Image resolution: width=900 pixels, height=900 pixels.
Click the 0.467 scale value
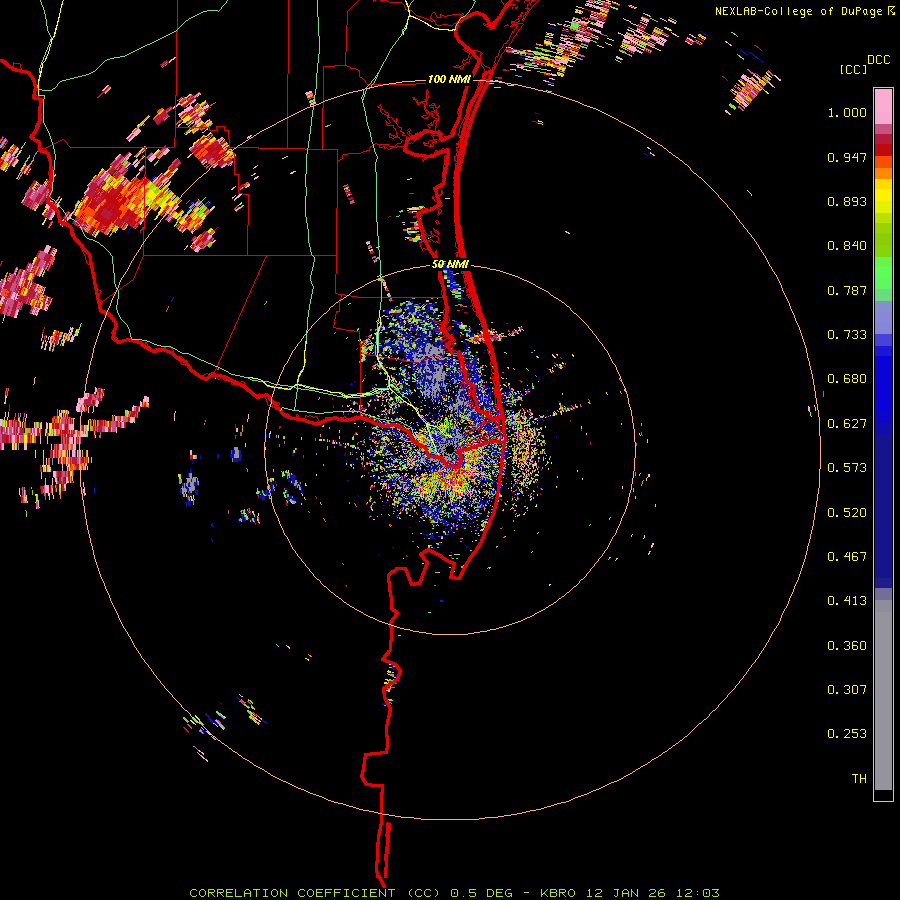tap(847, 557)
